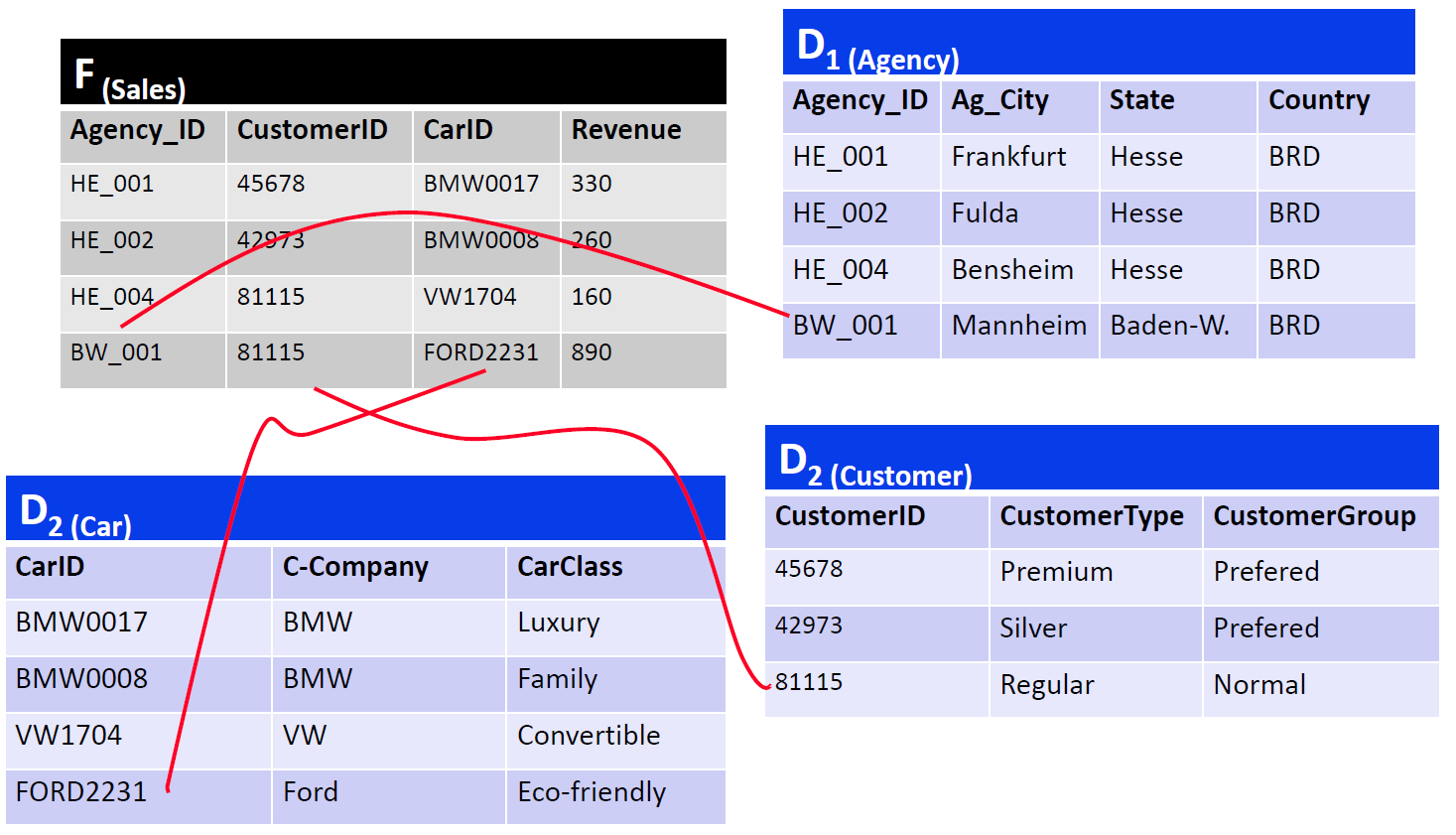This screenshot has height=835, width=1456.
Task: Click the Frankfurt cell in Agency table
Action: [1008, 157]
